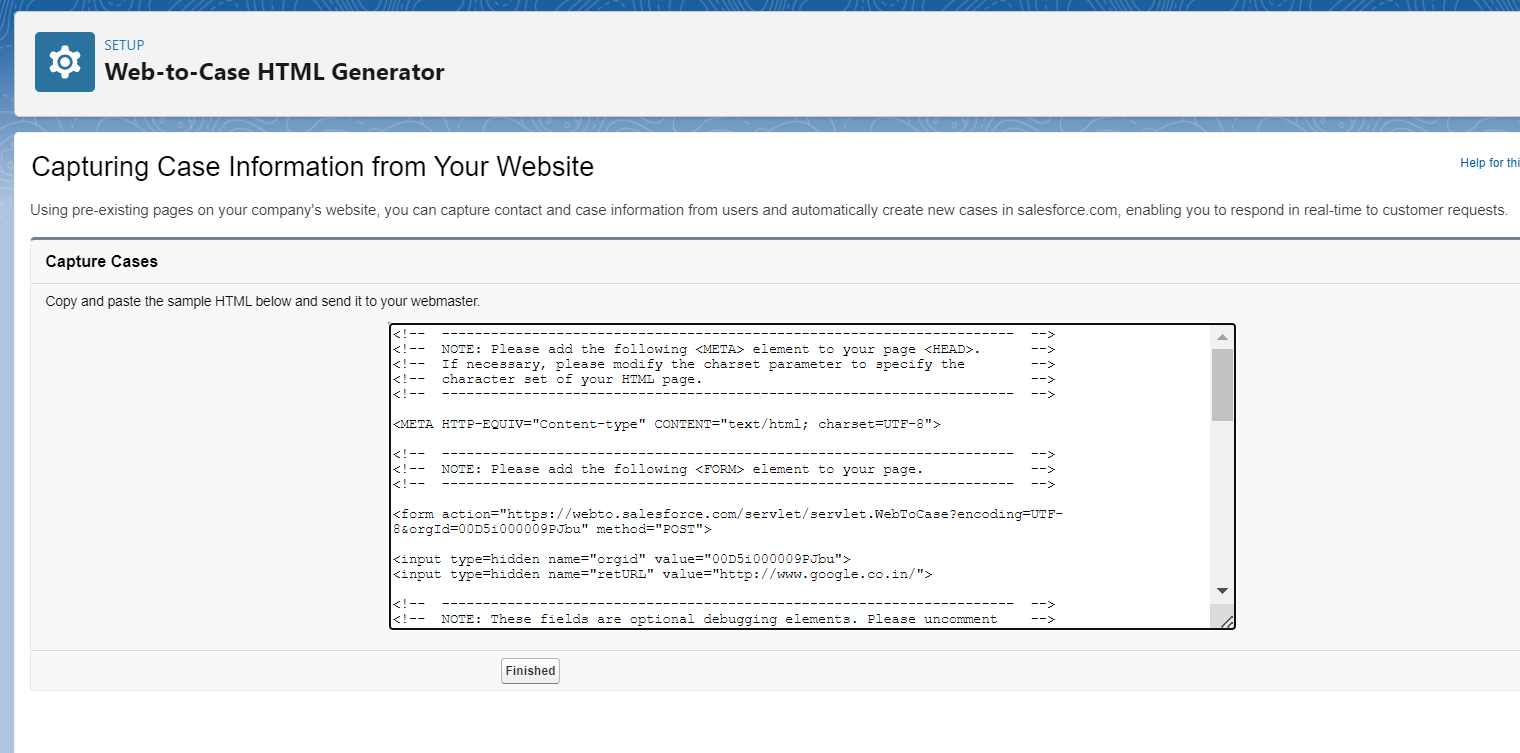The width and height of the screenshot is (1520, 753).
Task: Click the resize handle of the code textarea
Action: (1228, 619)
